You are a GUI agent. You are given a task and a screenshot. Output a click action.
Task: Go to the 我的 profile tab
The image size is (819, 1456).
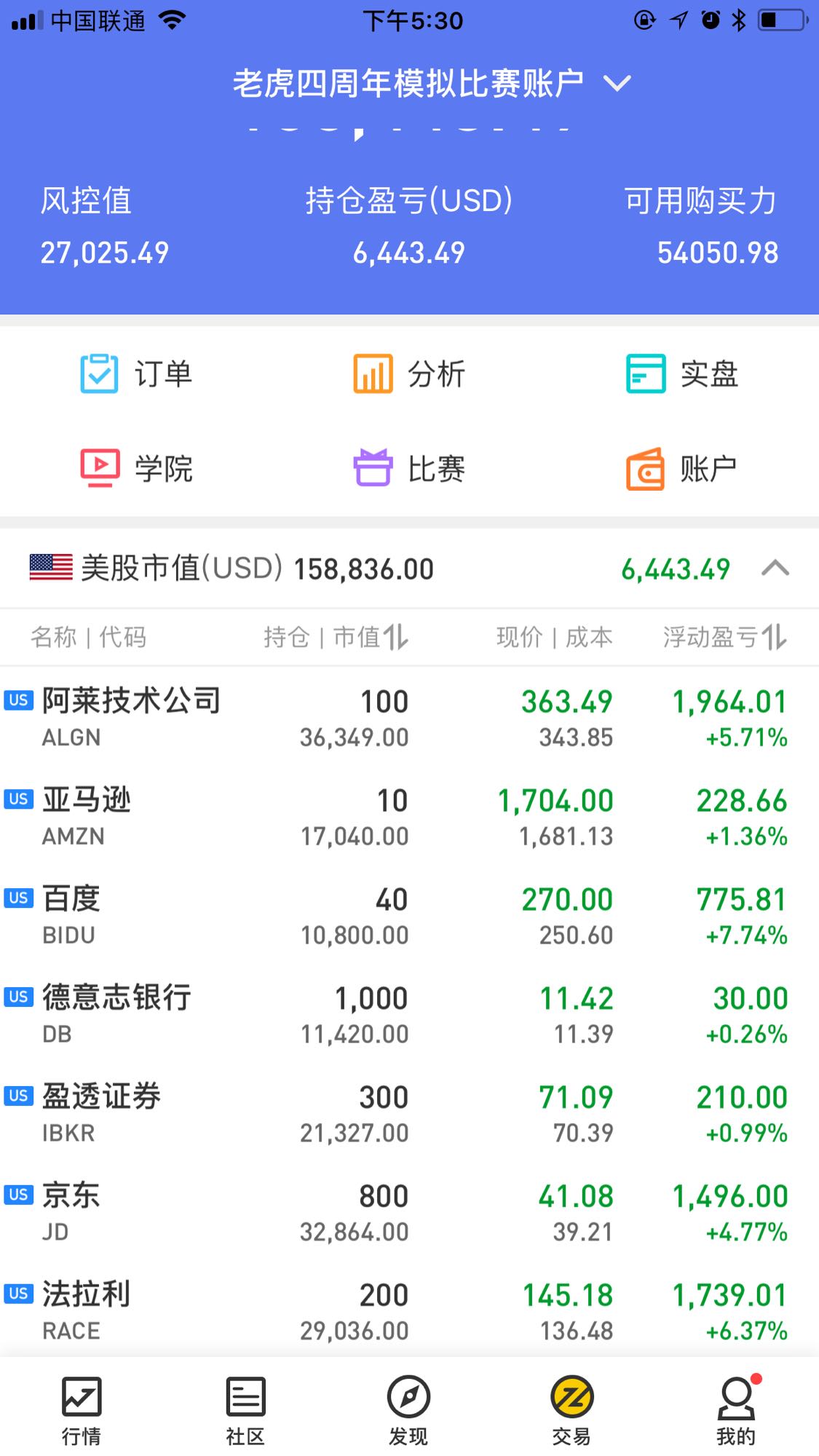[x=736, y=1411]
